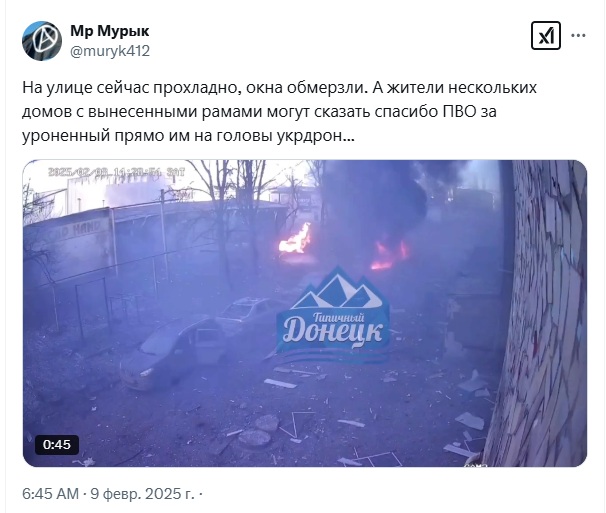This screenshot has height=513, width=606.
Task: Click the Мр Мурык profile avatar
Action: tap(42, 41)
